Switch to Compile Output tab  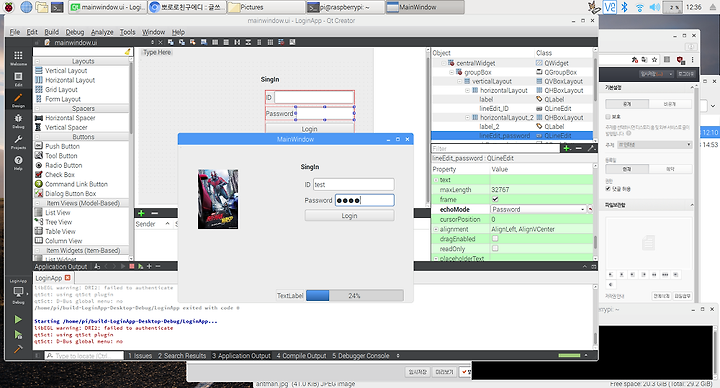coord(301,355)
